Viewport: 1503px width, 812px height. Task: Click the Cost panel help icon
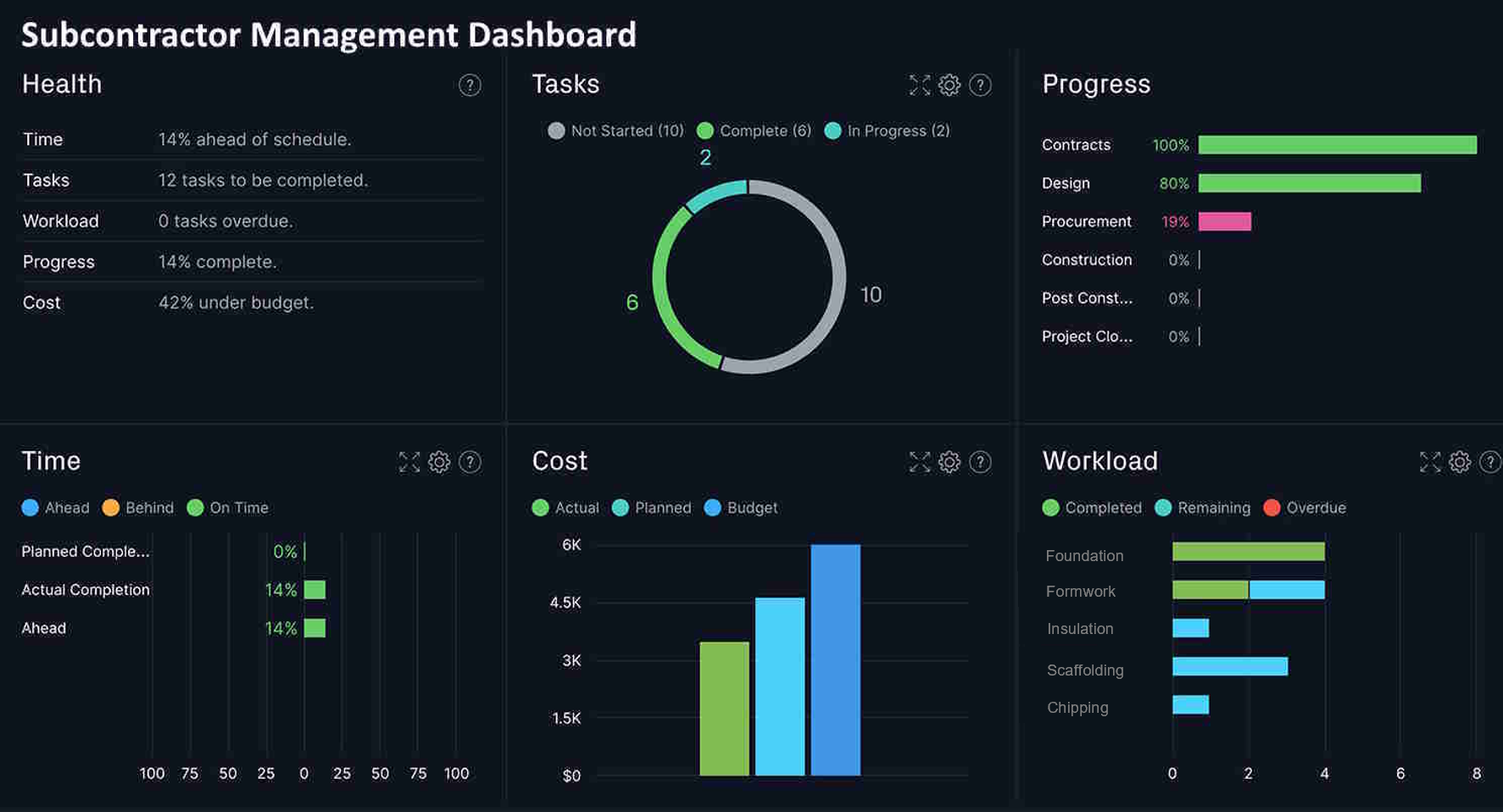[980, 462]
